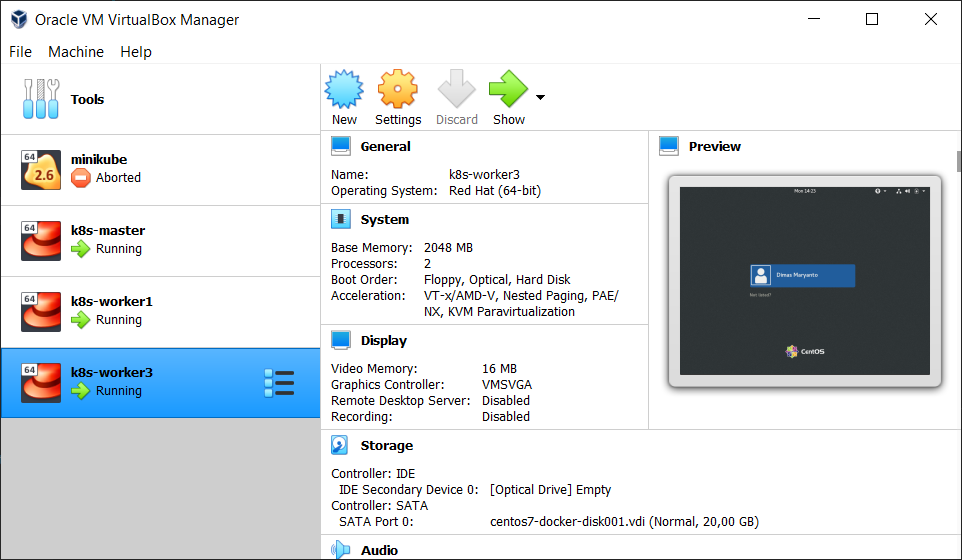Viewport: 962px width, 560px height.
Task: Click Graphics Controller value VMSVGA
Action: (x=507, y=385)
